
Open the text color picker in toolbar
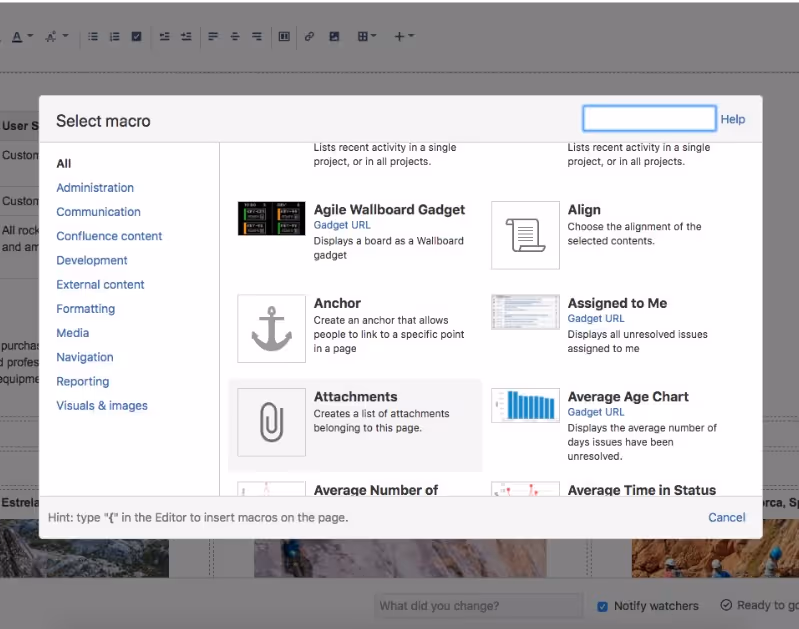[x=17, y=37]
